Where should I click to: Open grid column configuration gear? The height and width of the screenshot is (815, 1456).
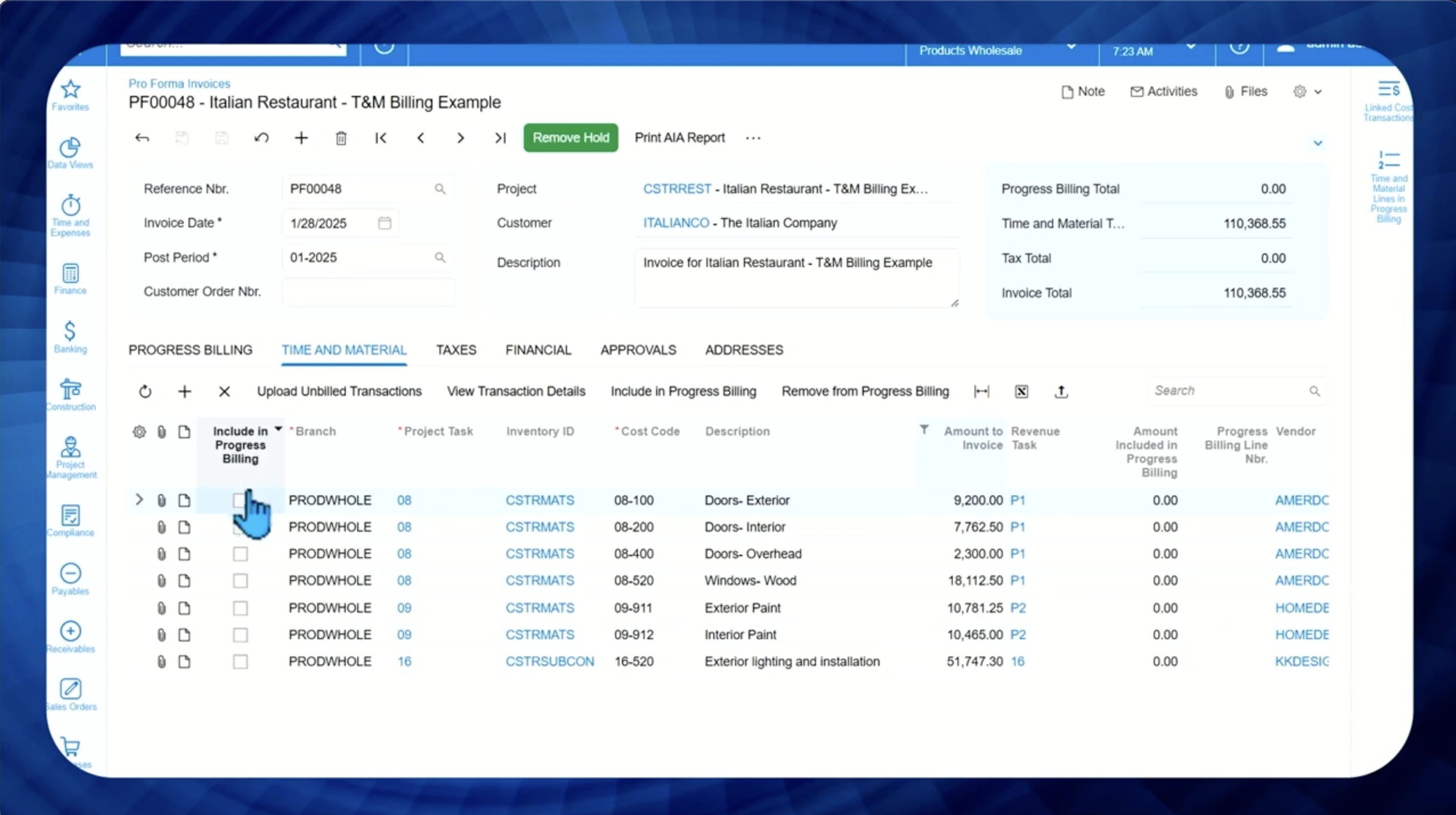tap(139, 431)
